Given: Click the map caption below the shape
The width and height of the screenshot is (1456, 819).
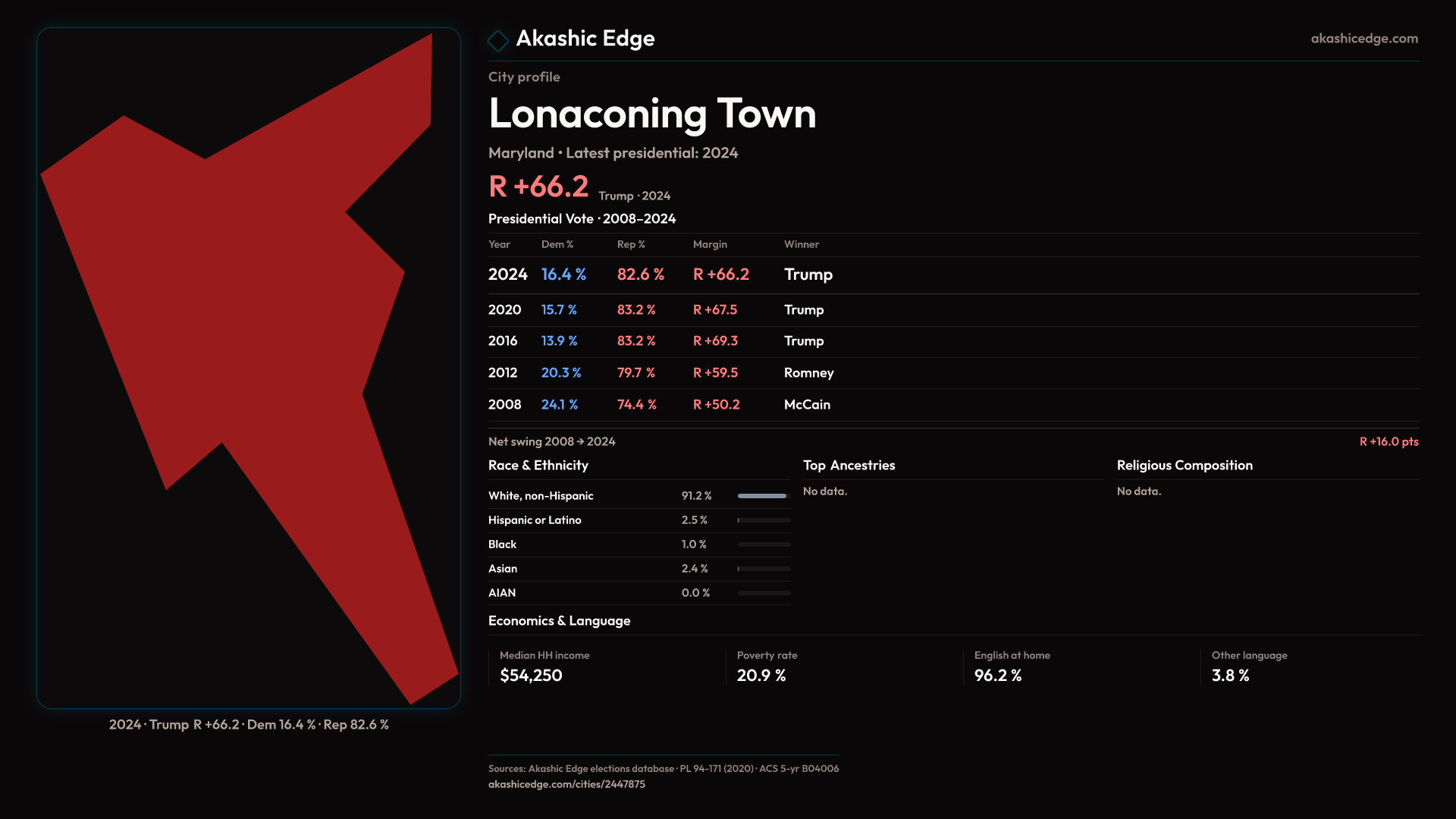Looking at the screenshot, I should tap(249, 725).
